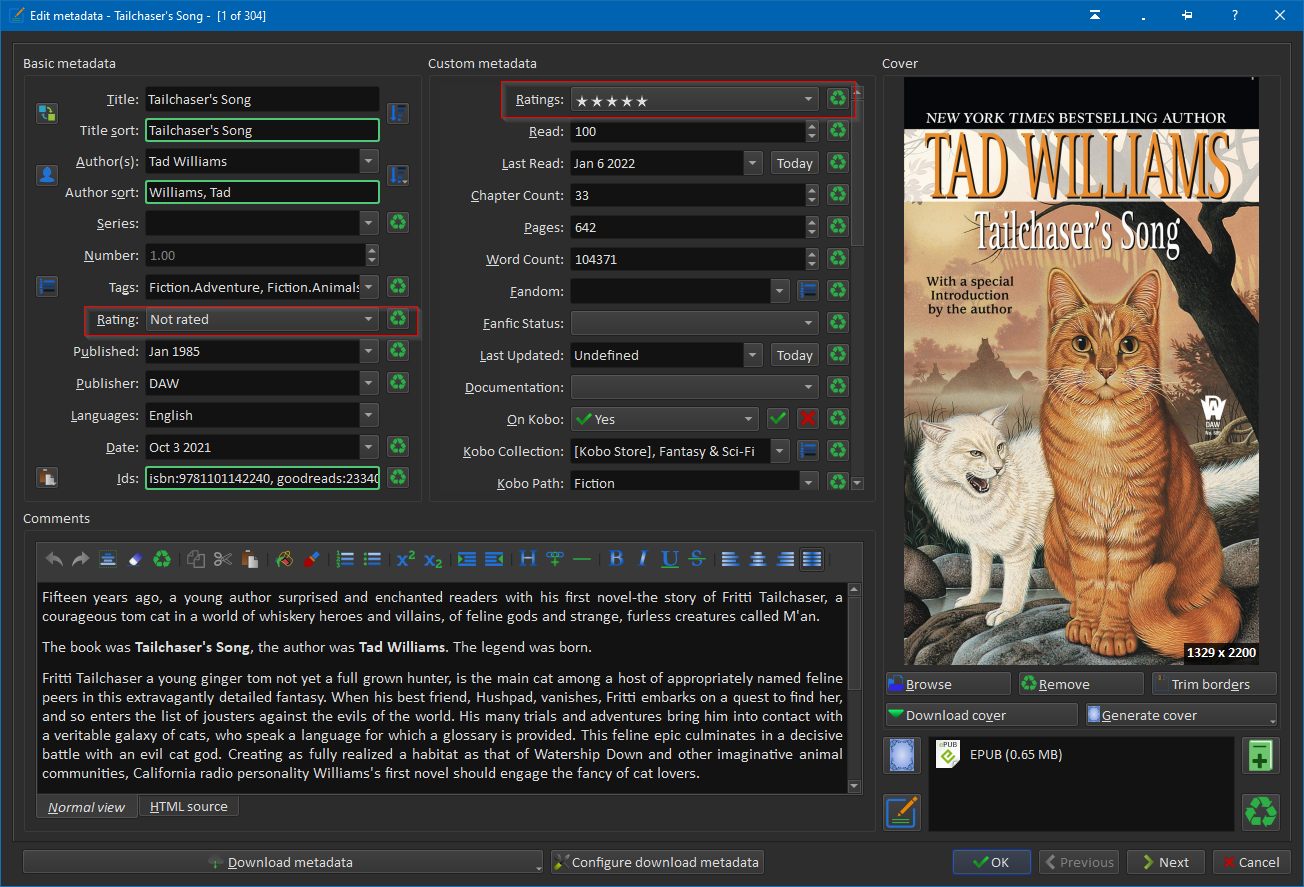Open the Fandom item editor icon

[x=808, y=291]
